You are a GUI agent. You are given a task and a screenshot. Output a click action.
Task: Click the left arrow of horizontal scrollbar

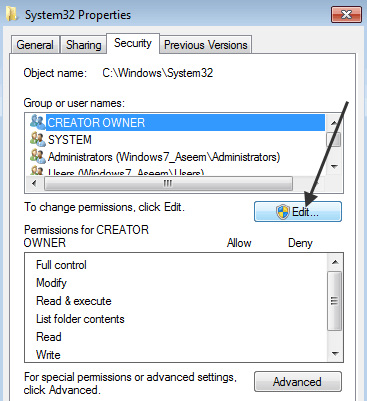(34, 183)
